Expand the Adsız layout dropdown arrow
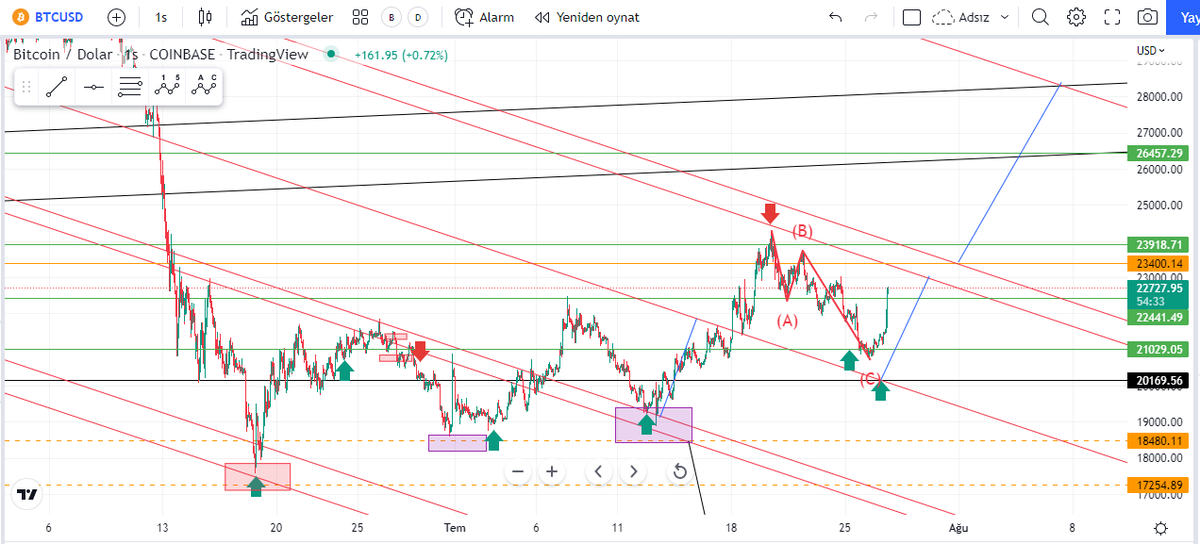 [x=1004, y=17]
